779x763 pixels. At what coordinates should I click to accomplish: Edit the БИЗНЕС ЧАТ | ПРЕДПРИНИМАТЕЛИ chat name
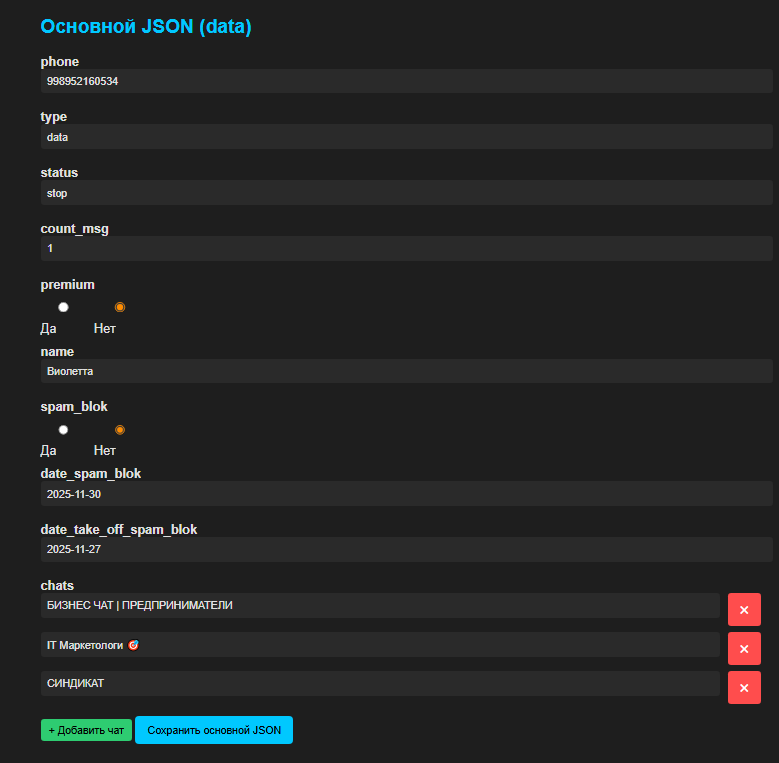click(380, 606)
